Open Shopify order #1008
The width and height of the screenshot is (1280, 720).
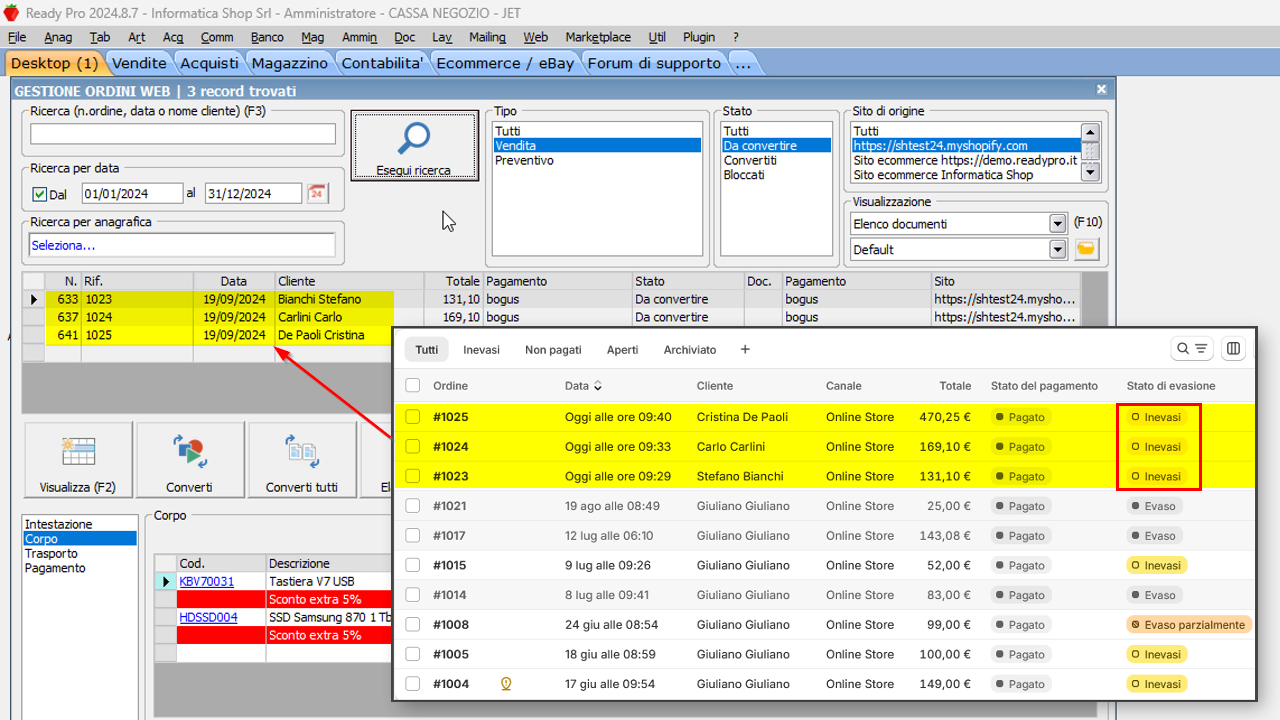450,625
